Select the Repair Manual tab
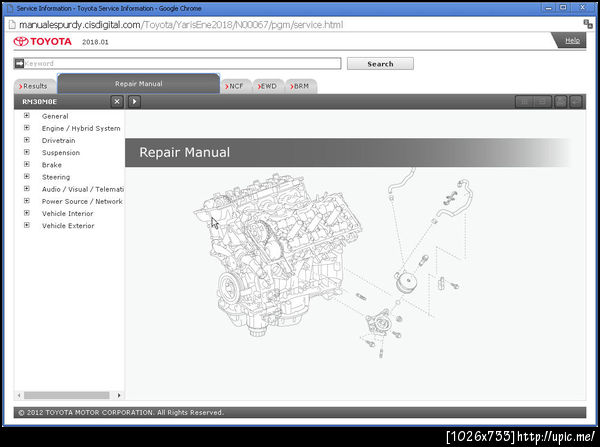The image size is (600, 447). coord(139,83)
